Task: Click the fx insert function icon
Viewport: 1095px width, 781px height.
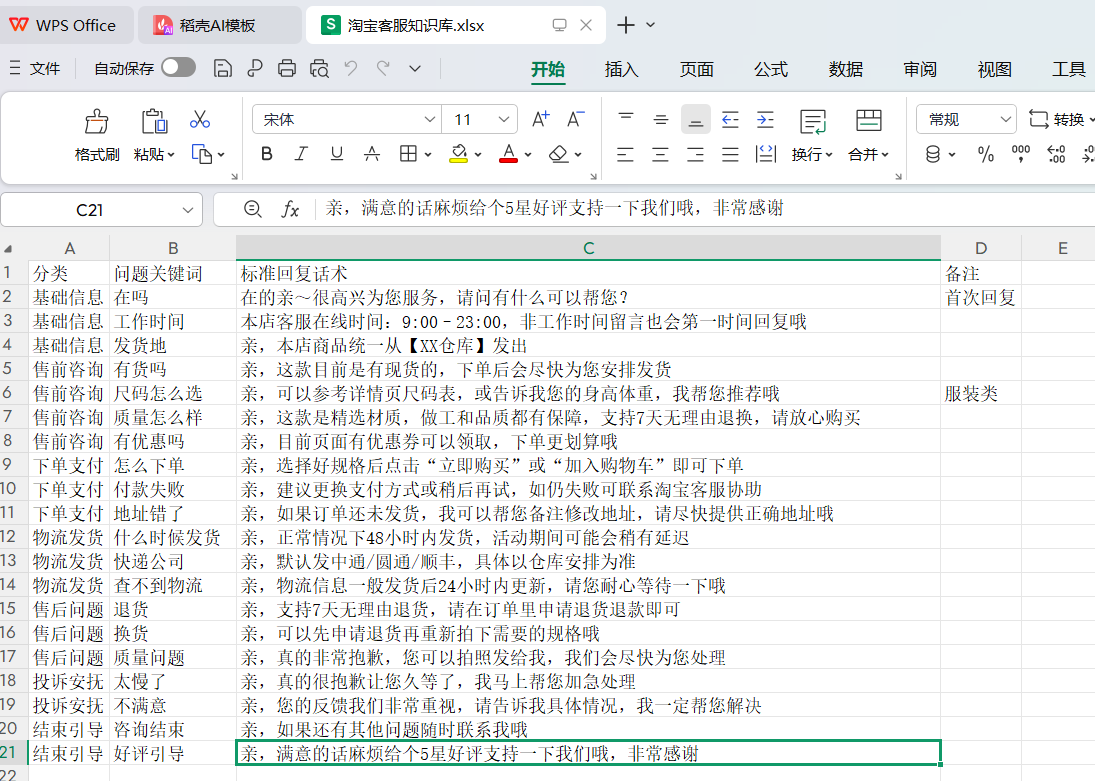Action: [290, 209]
